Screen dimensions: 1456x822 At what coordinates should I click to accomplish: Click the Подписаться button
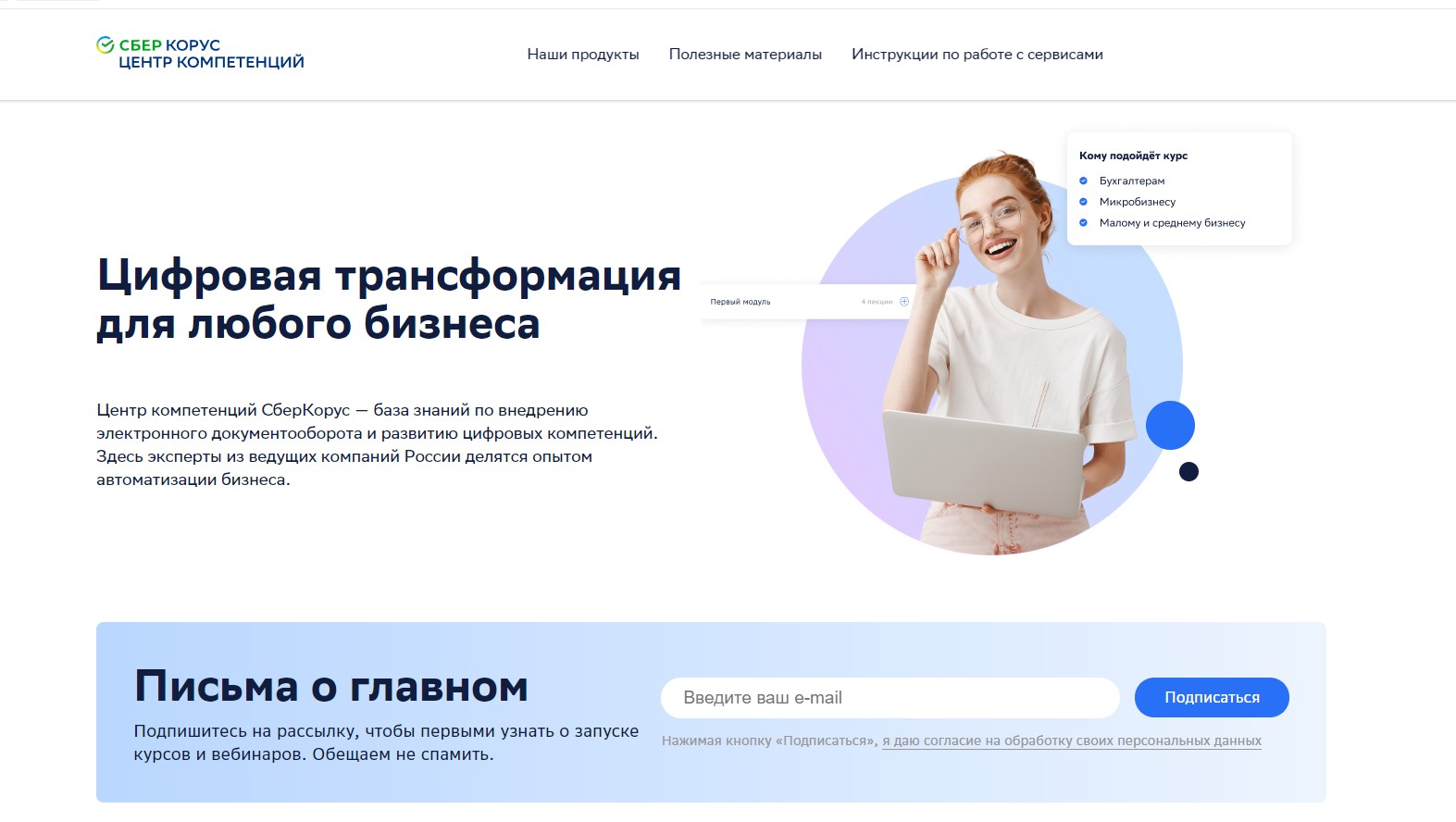pos(1212,697)
